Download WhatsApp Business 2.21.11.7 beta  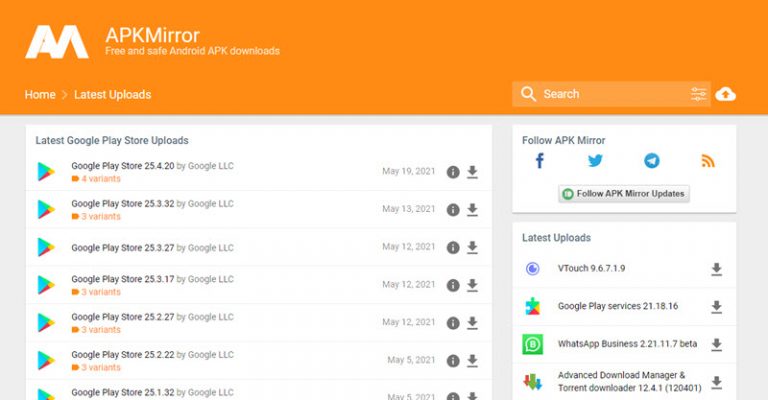717,345
